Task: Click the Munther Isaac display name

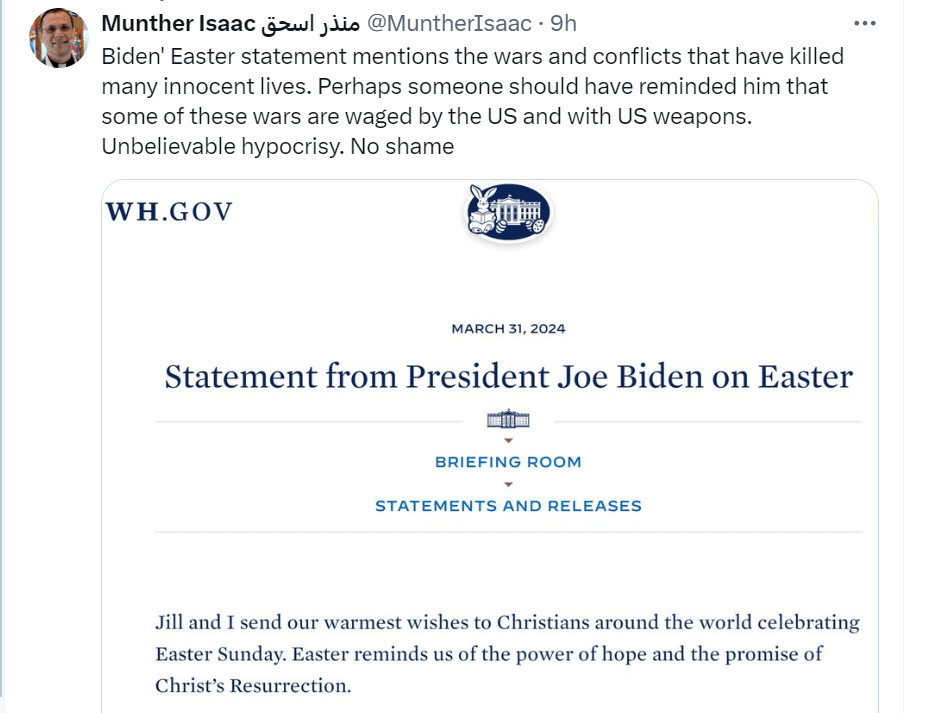Action: click(179, 24)
